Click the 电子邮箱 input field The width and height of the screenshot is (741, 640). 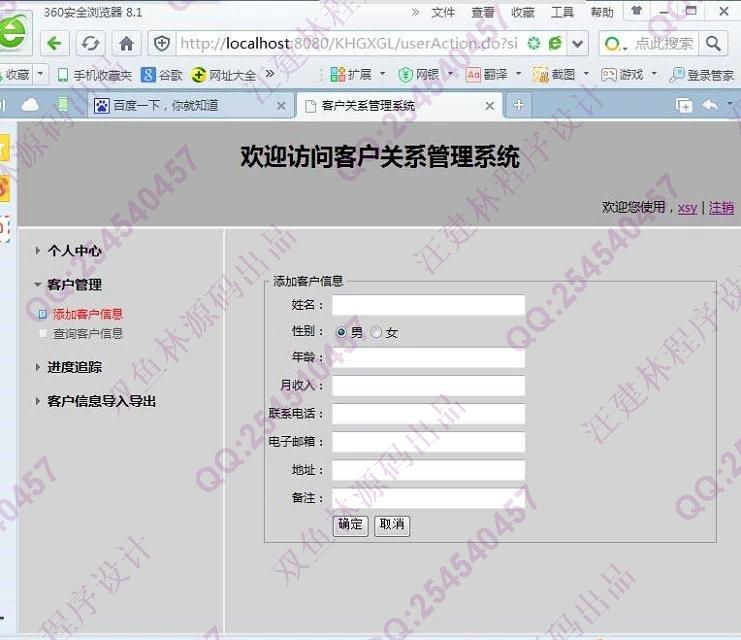coord(429,442)
